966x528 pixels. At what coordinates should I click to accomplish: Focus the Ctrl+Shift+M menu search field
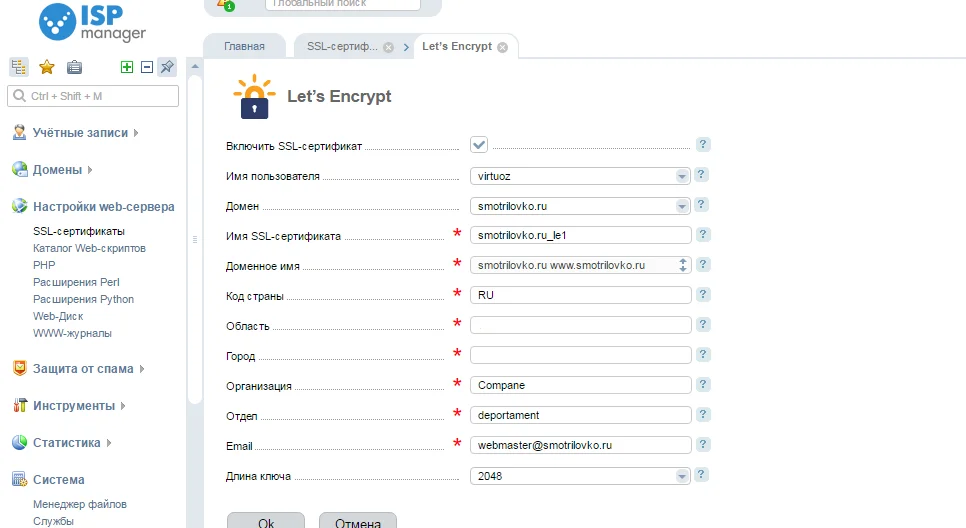93,96
